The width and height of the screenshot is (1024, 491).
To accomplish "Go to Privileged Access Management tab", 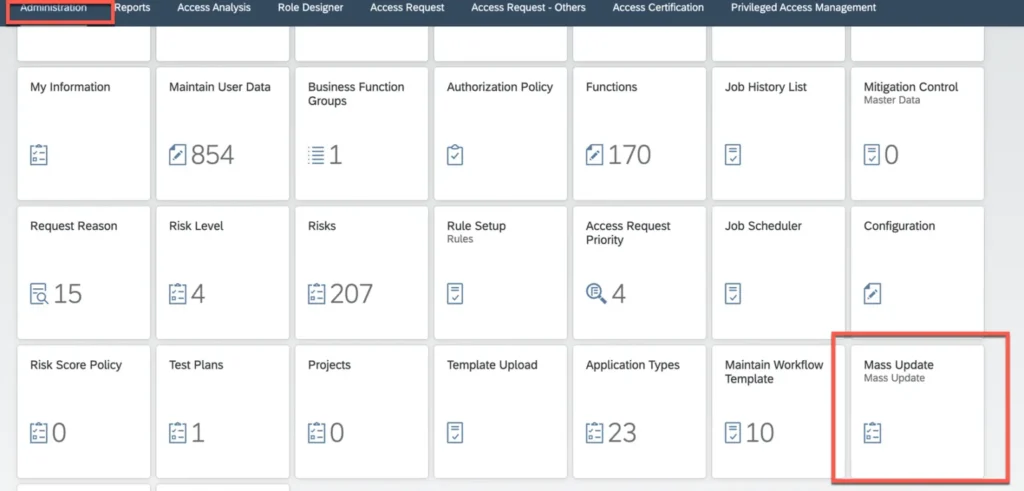I will [x=803, y=8].
